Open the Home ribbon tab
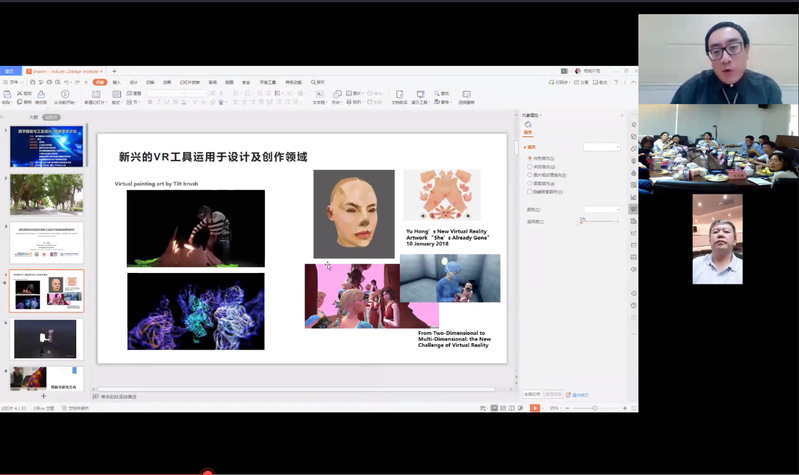Viewport: 799px width, 475px height. 100,82
